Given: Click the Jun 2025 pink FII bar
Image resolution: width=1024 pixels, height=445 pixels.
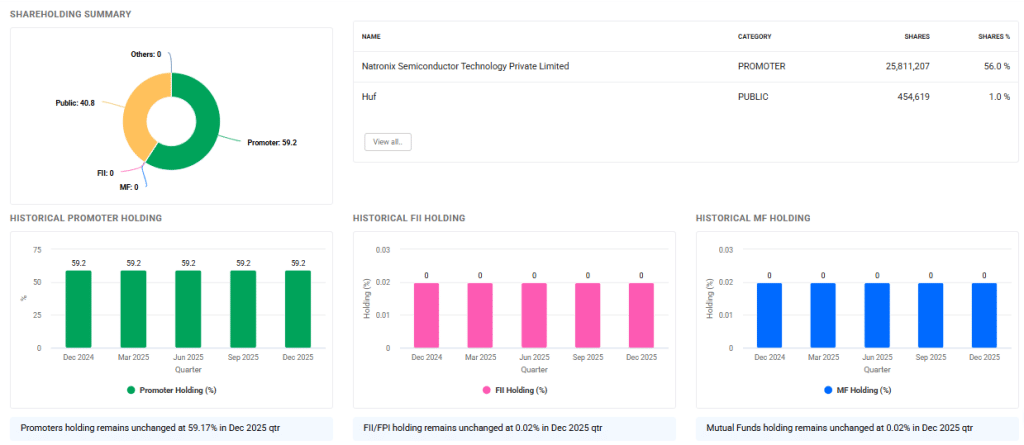Looking at the screenshot, I should click(x=534, y=315).
